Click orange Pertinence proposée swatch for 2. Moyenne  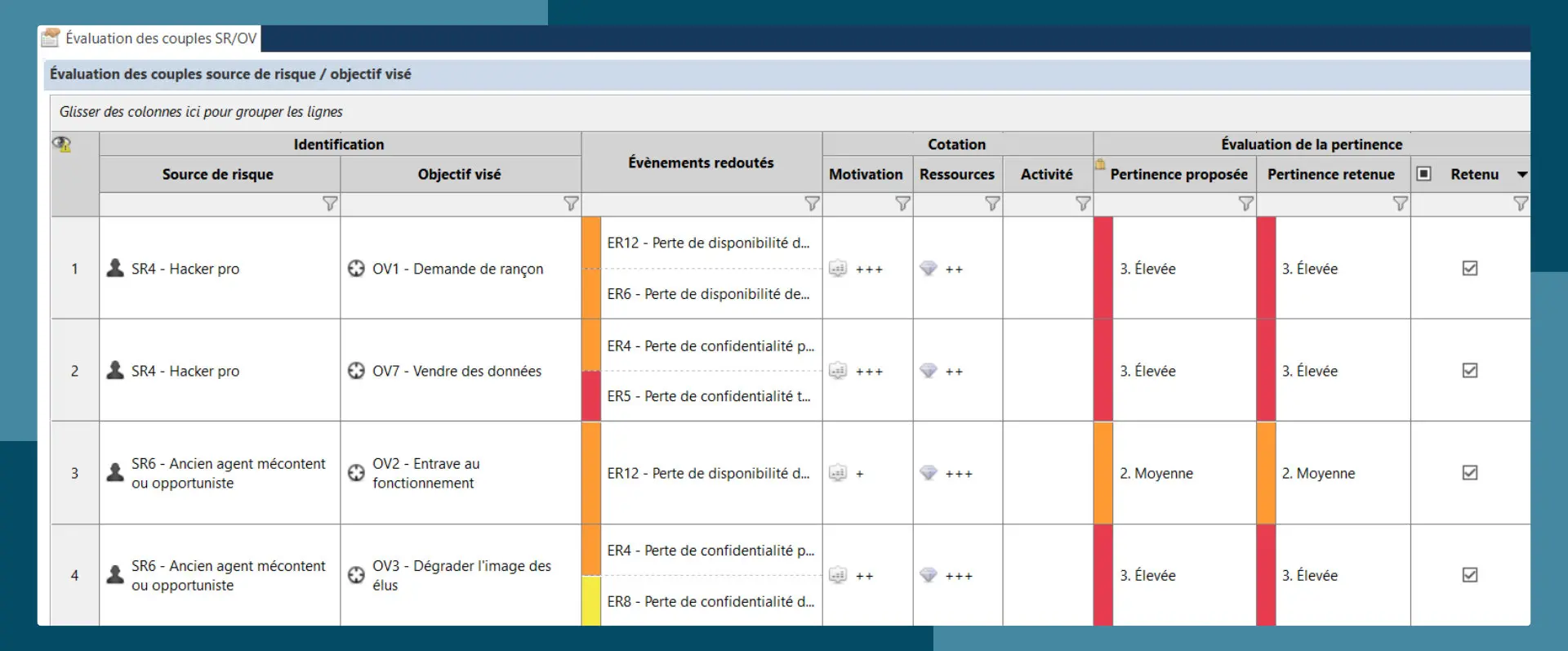coord(1103,472)
